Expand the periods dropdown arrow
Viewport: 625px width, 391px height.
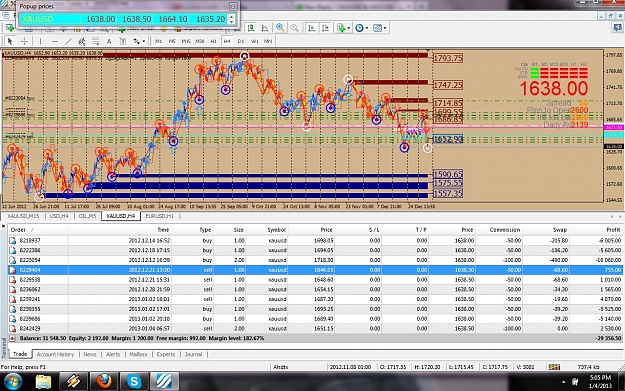[x=367, y=28]
